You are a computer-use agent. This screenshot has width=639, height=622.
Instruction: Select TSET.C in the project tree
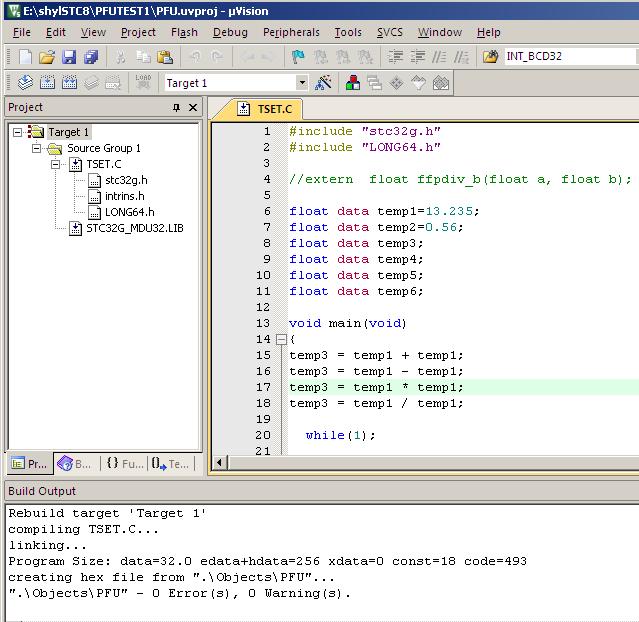pos(104,164)
